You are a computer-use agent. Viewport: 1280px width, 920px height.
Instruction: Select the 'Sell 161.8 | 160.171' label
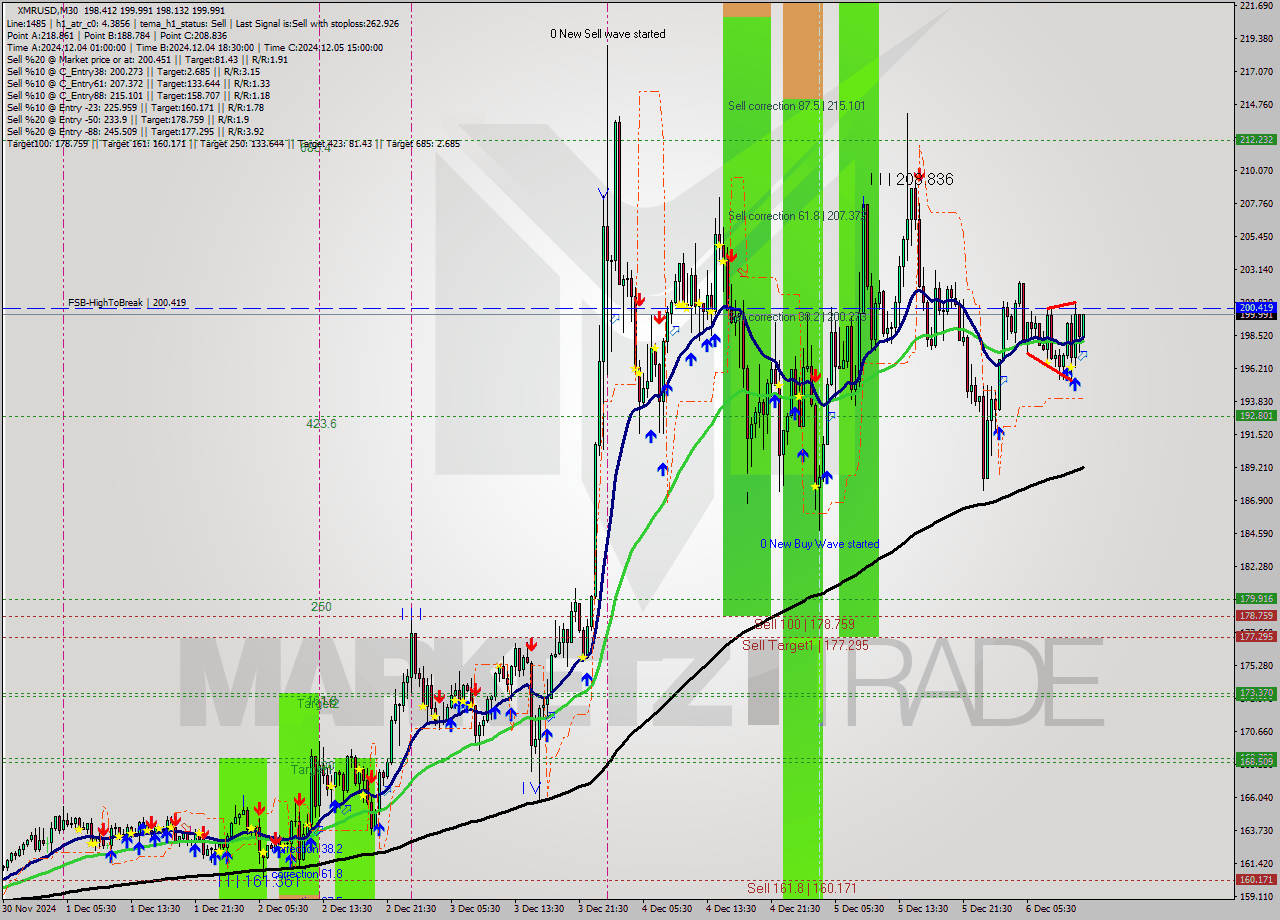pos(802,888)
